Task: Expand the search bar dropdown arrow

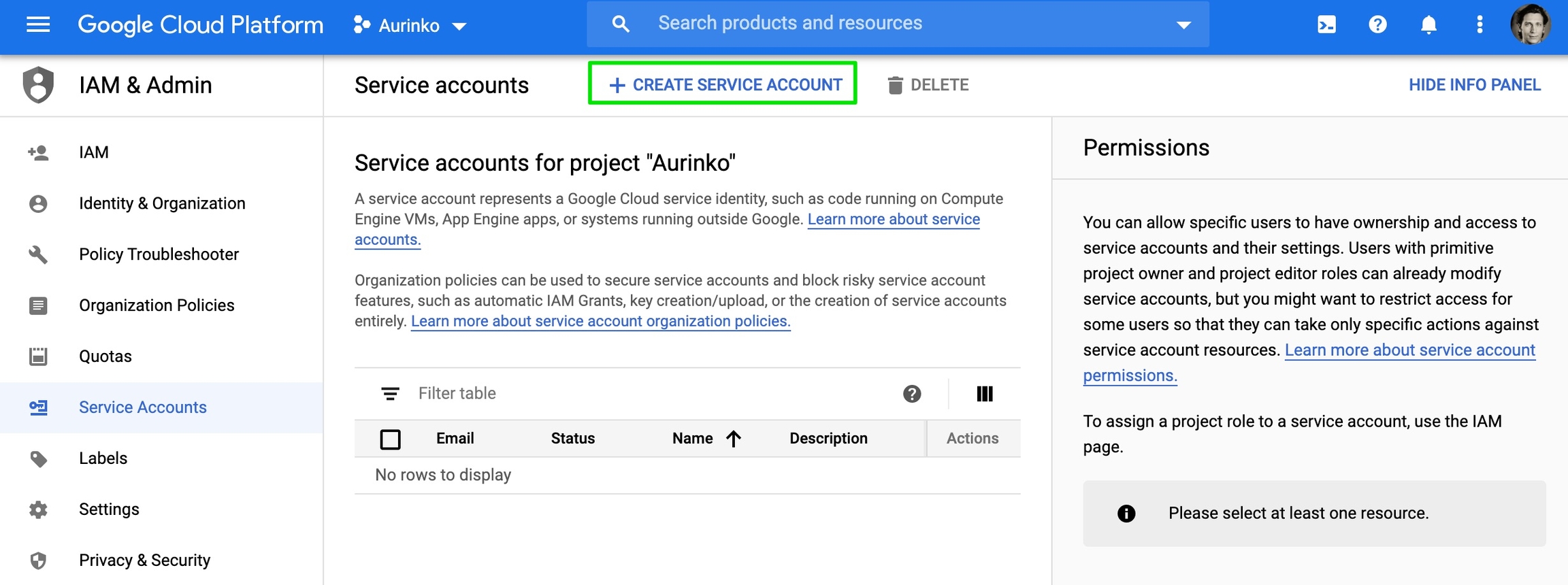Action: (1183, 25)
